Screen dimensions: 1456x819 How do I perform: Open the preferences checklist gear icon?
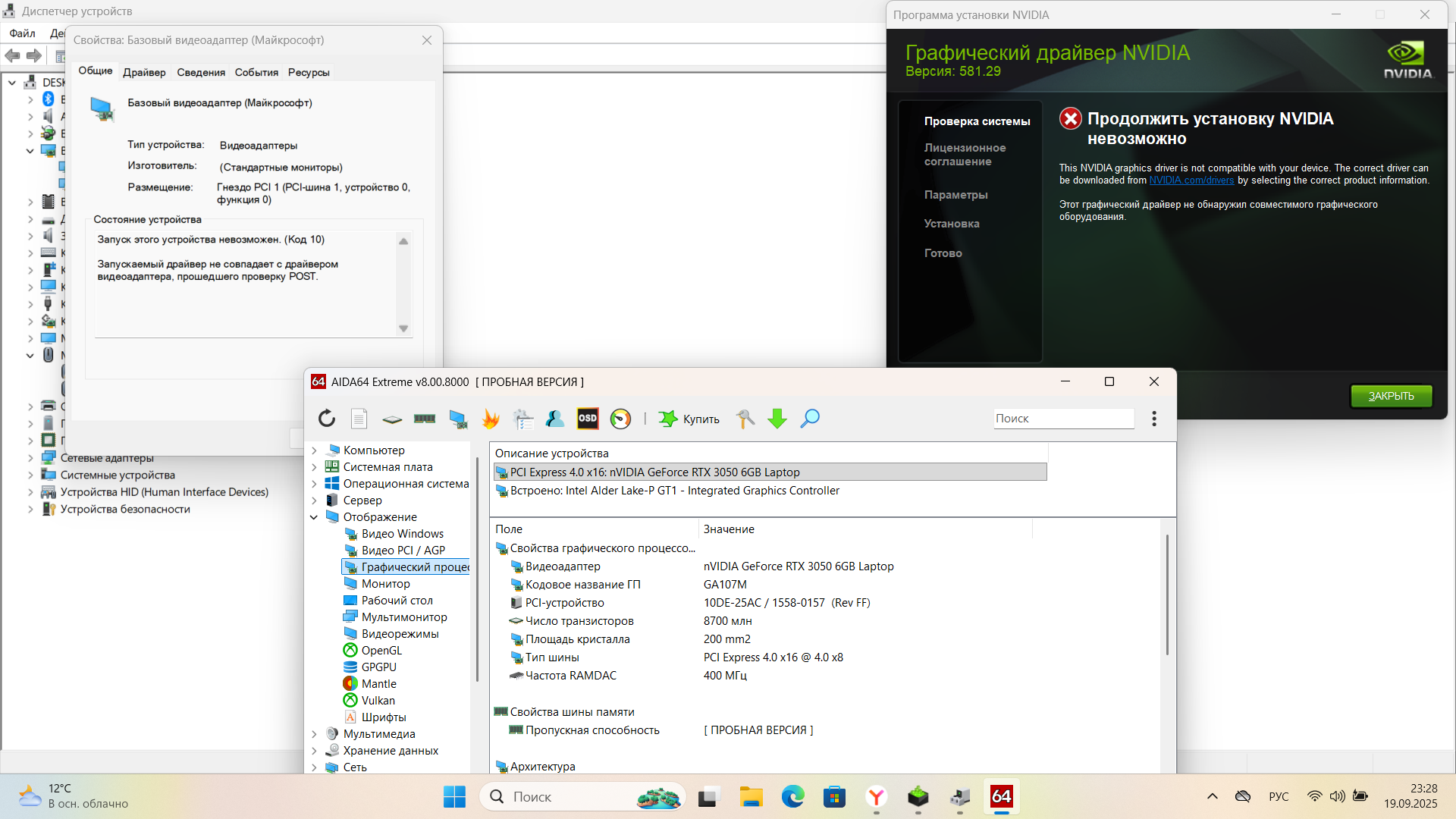pyautogui.click(x=523, y=419)
